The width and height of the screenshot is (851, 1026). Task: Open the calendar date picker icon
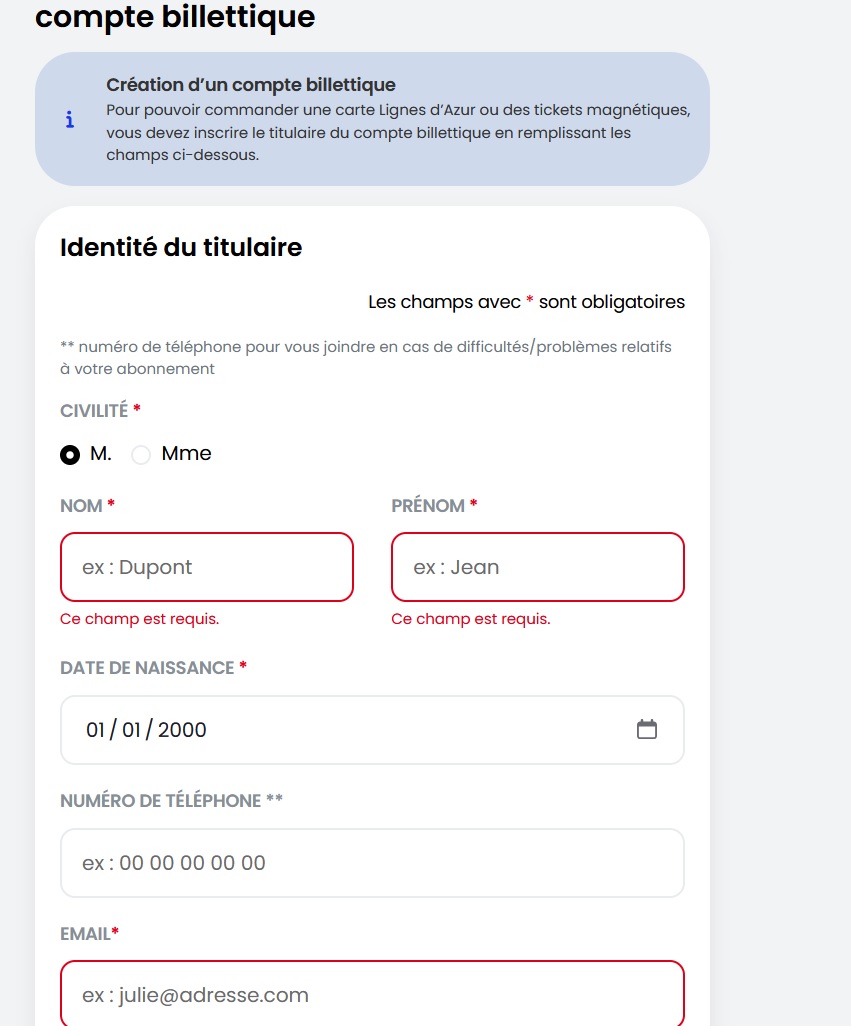click(x=647, y=729)
